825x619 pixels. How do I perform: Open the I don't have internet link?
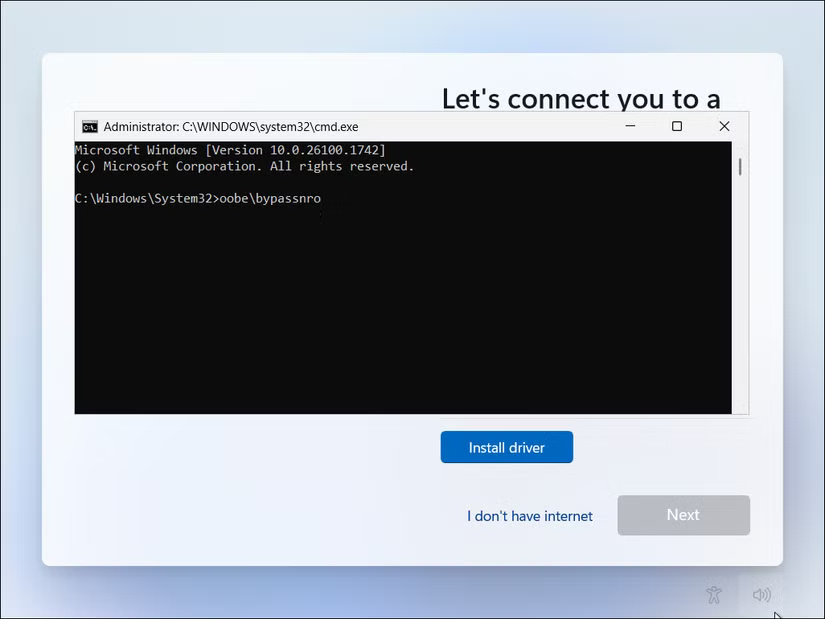(529, 515)
